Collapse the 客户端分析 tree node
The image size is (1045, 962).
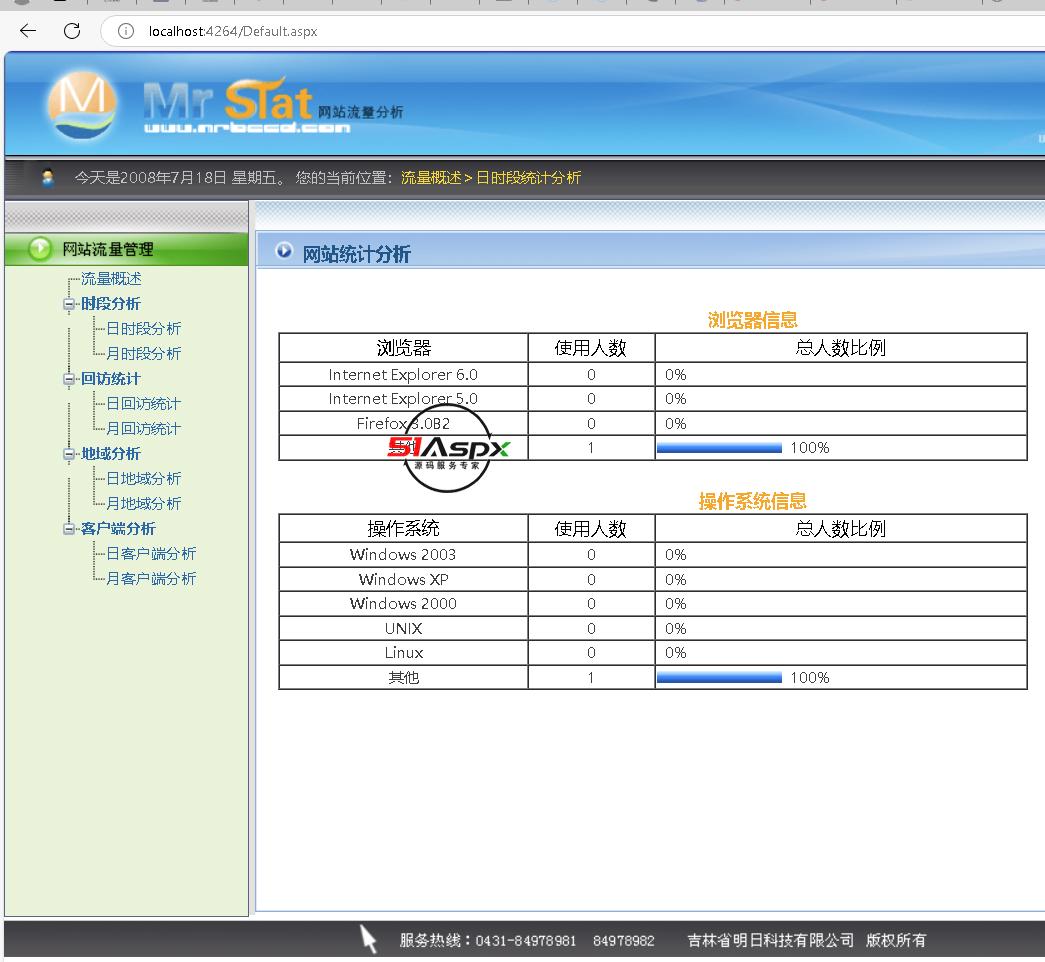click(x=69, y=529)
